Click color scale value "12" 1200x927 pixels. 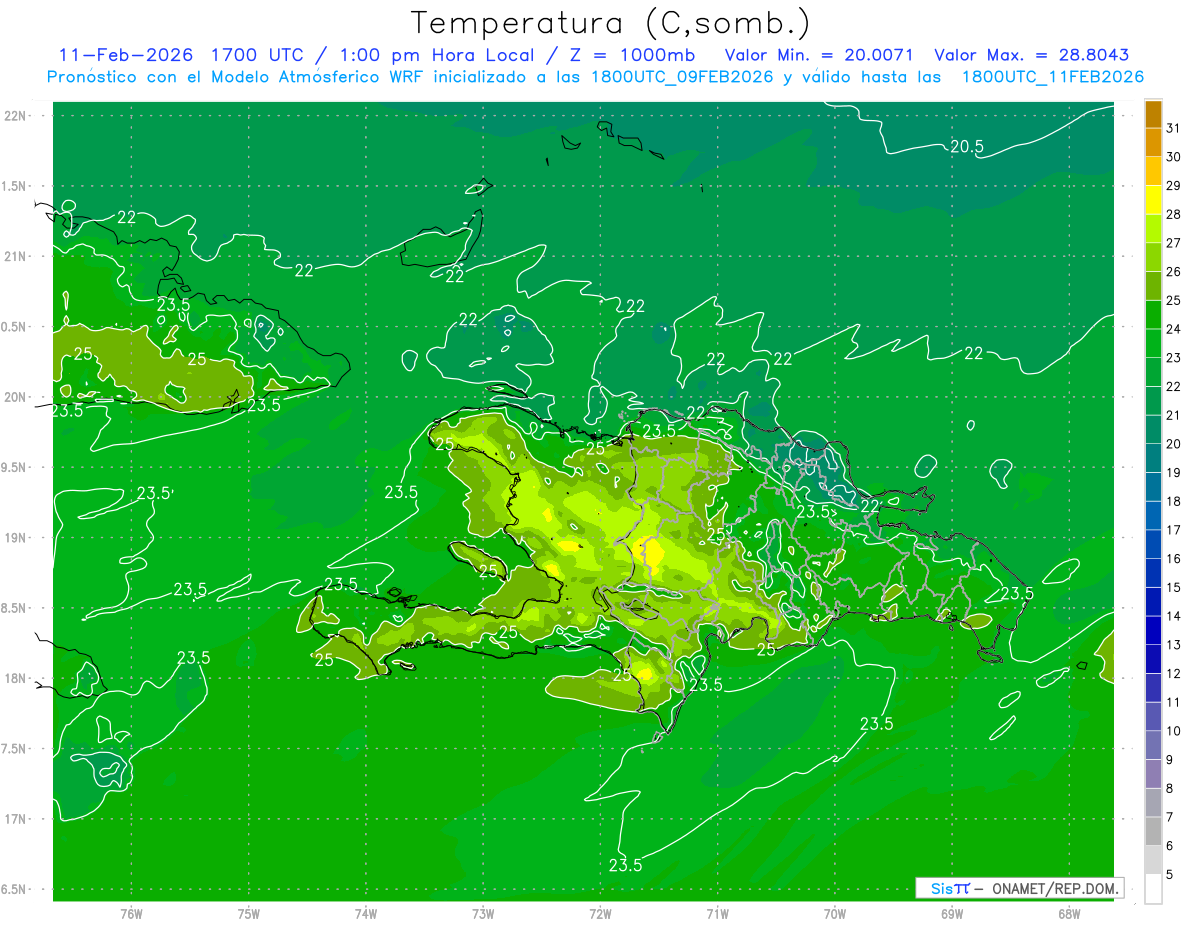pyautogui.click(x=1174, y=674)
